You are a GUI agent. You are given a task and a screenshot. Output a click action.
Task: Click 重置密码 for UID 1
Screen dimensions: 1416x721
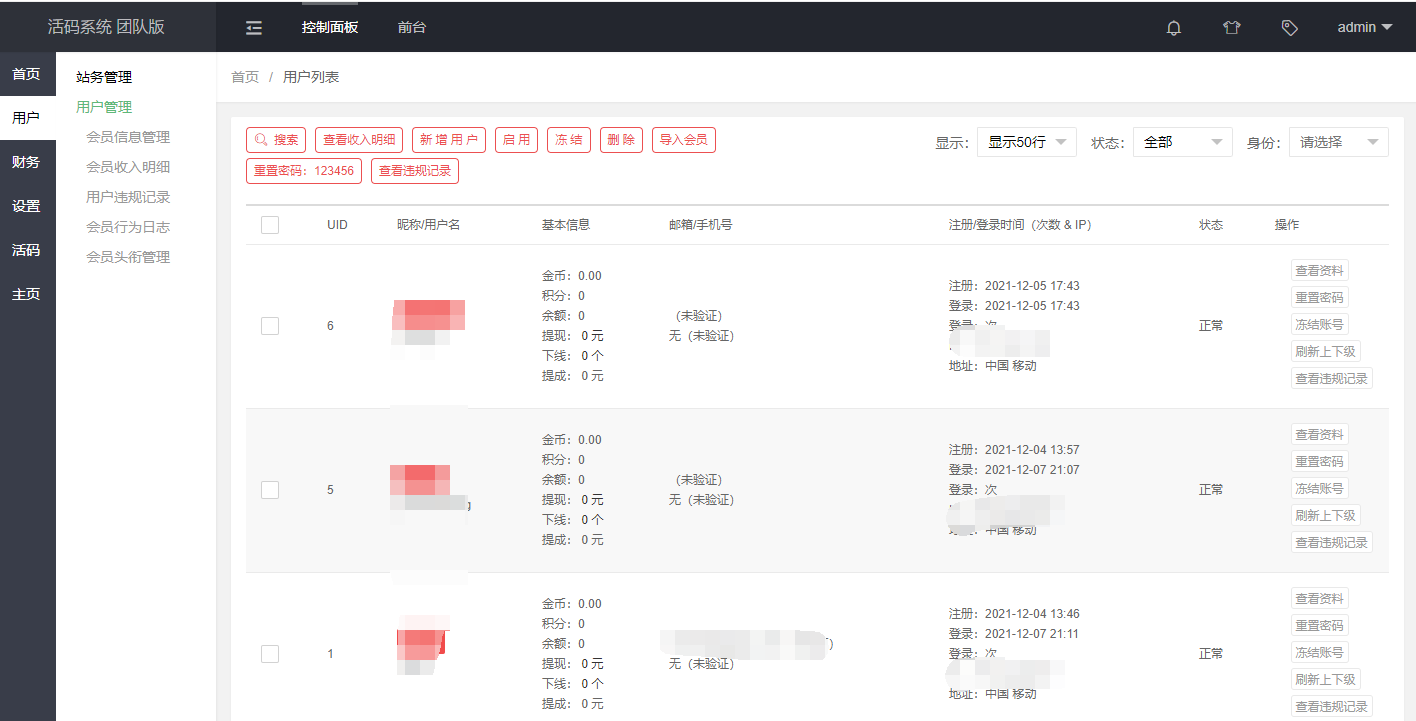pos(1320,625)
